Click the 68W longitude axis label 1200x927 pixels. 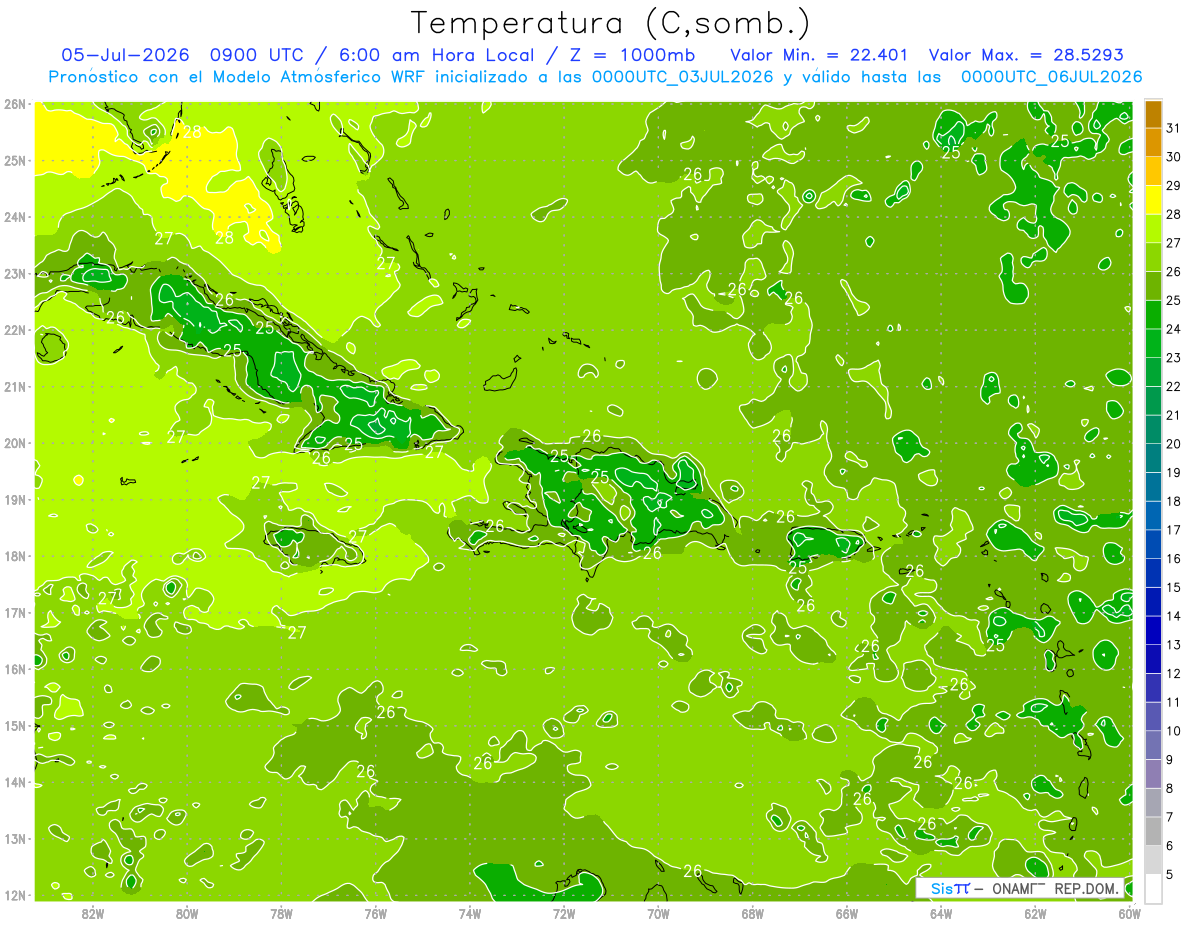[753, 913]
